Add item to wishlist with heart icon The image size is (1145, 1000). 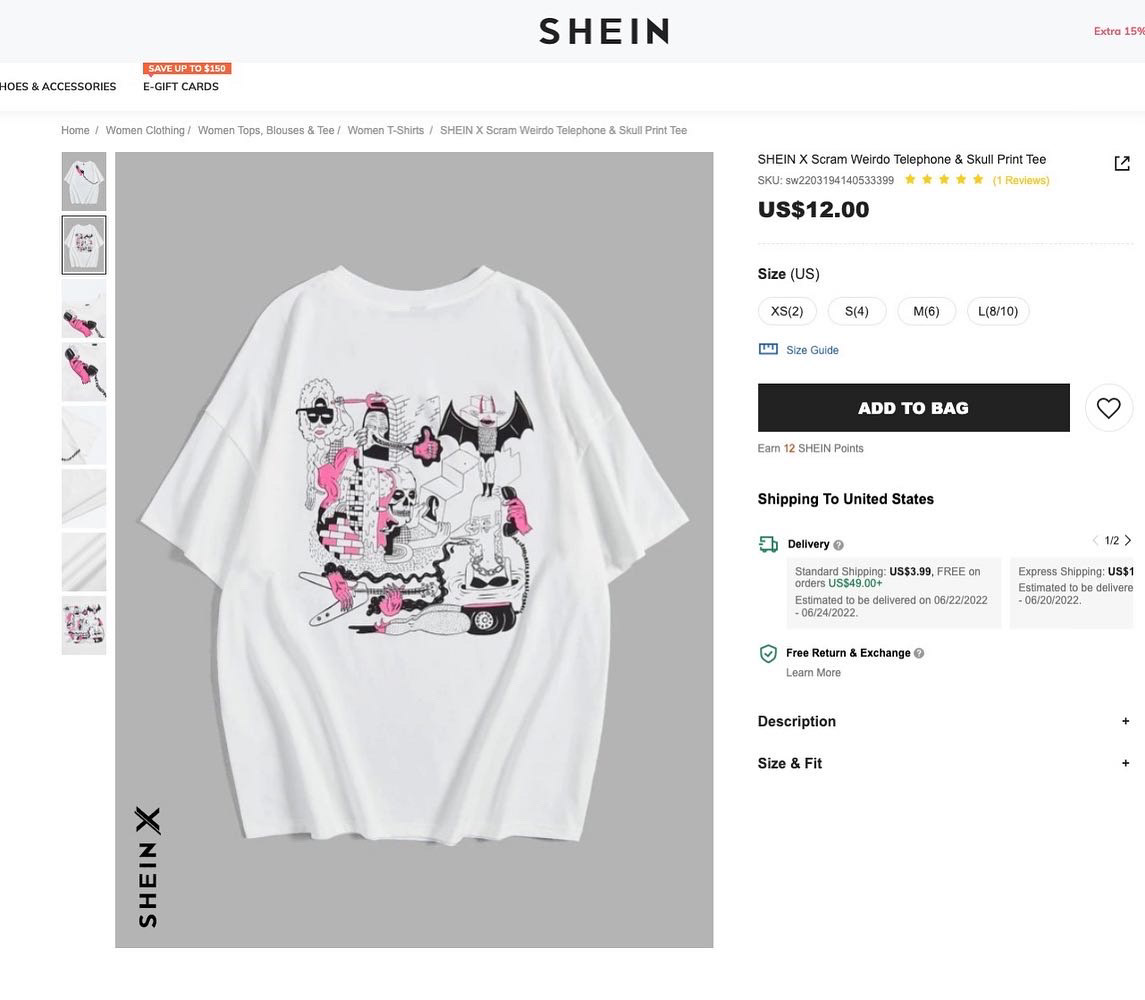coord(1108,408)
